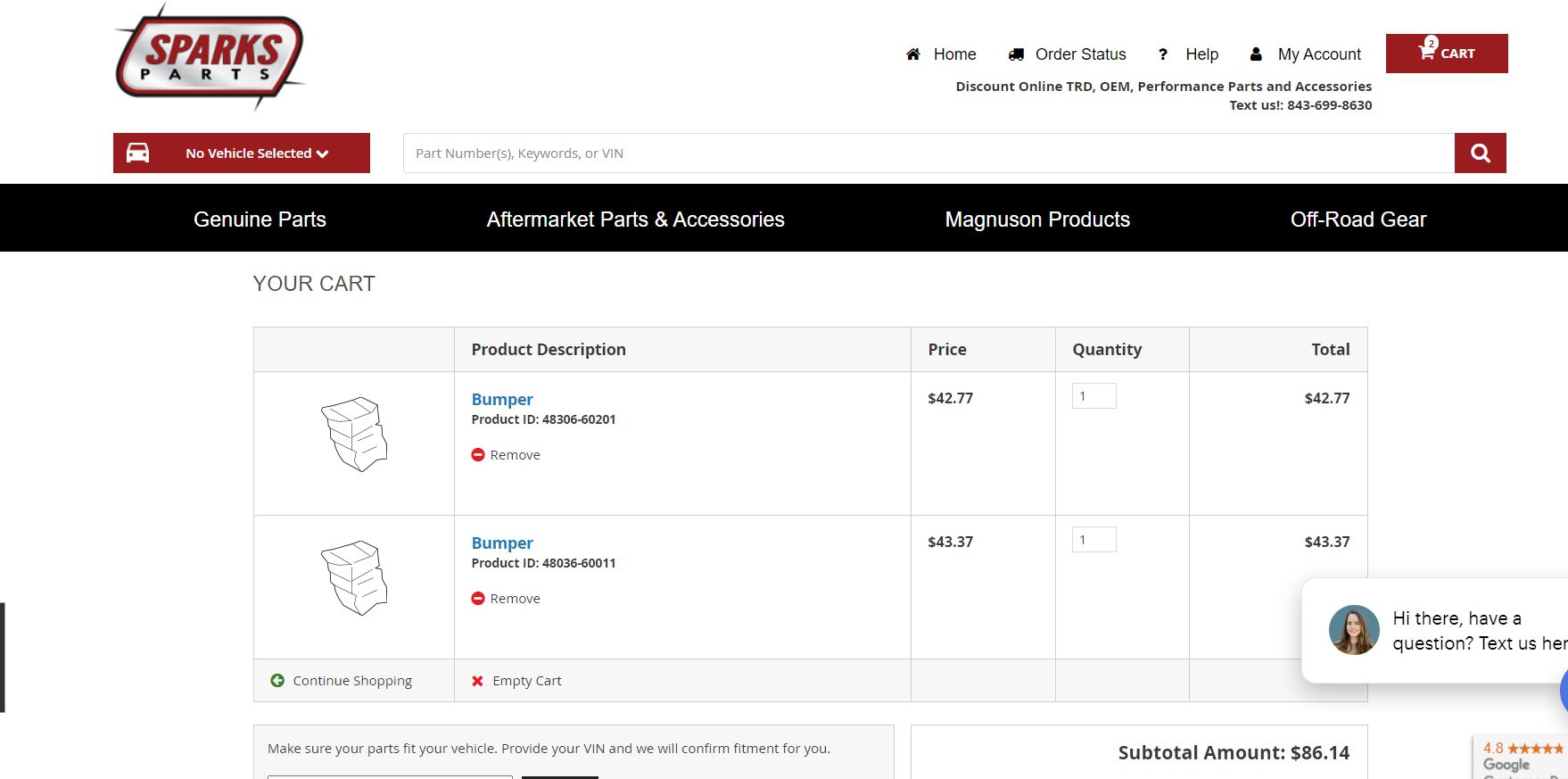The width and height of the screenshot is (1568, 779).
Task: Click the Order Status truck icon
Action: click(x=1016, y=54)
